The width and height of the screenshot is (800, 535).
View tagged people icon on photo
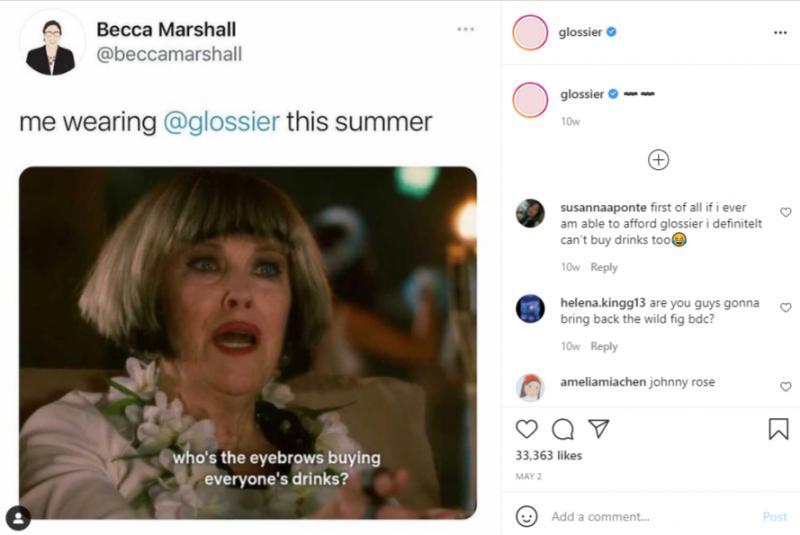click(18, 517)
